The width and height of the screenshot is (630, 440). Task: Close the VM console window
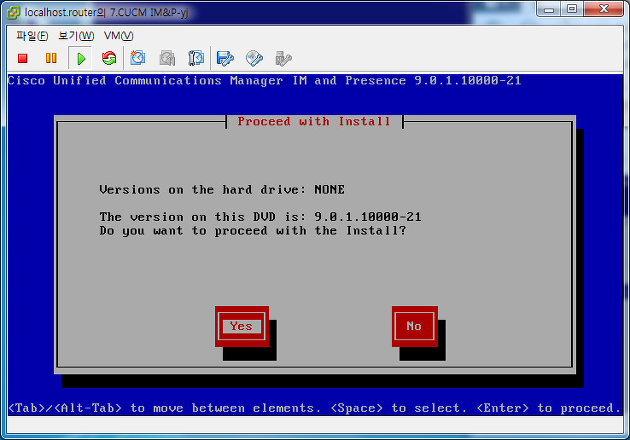603,9
